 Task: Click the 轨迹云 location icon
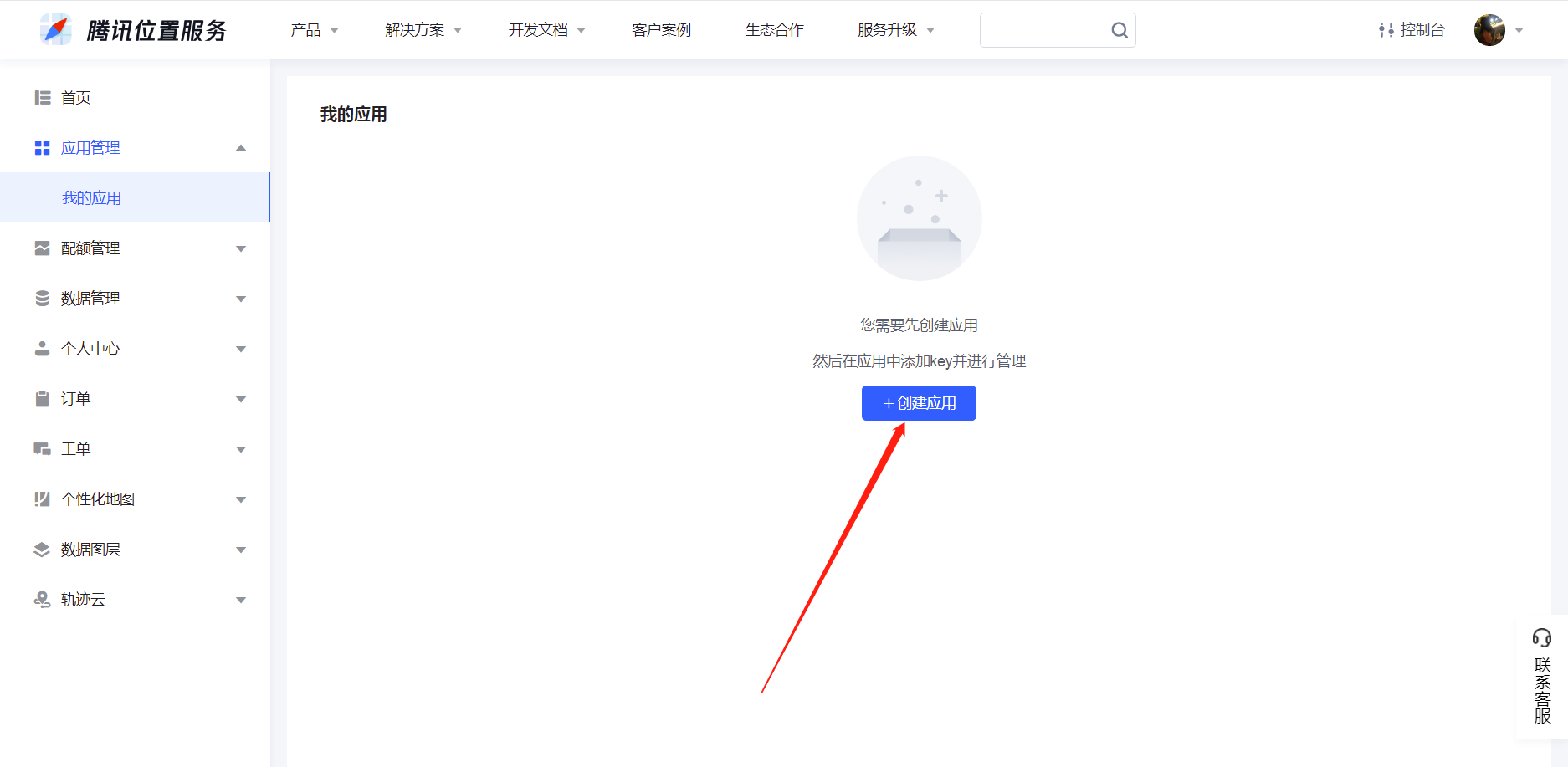(43, 600)
